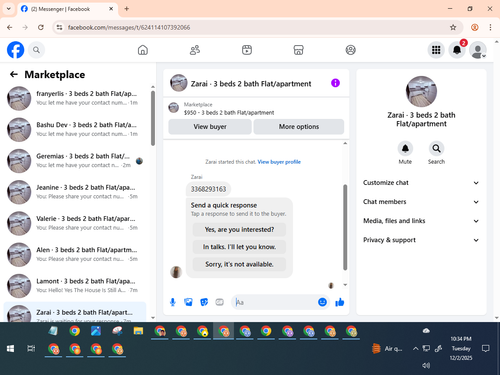Click the message text input field

pos(275,302)
